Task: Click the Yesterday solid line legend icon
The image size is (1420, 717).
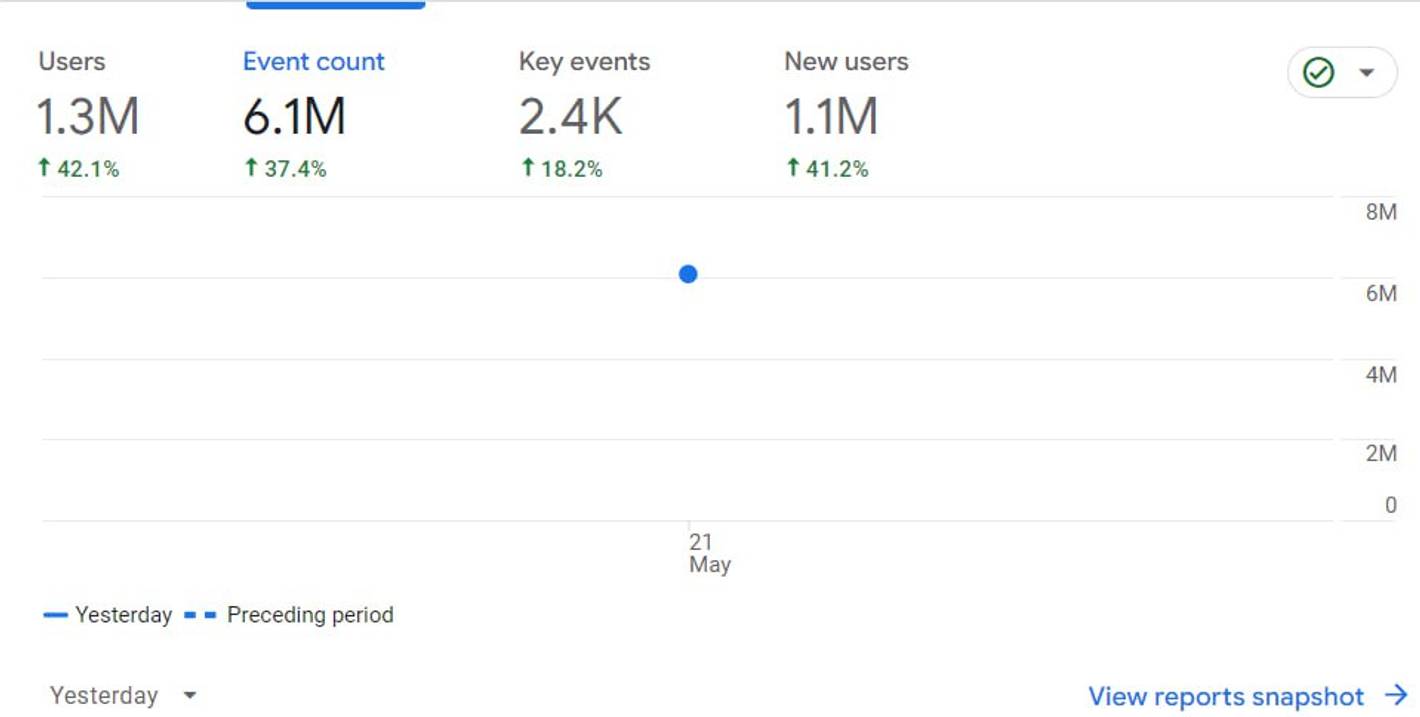Action: pyautogui.click(x=54, y=615)
